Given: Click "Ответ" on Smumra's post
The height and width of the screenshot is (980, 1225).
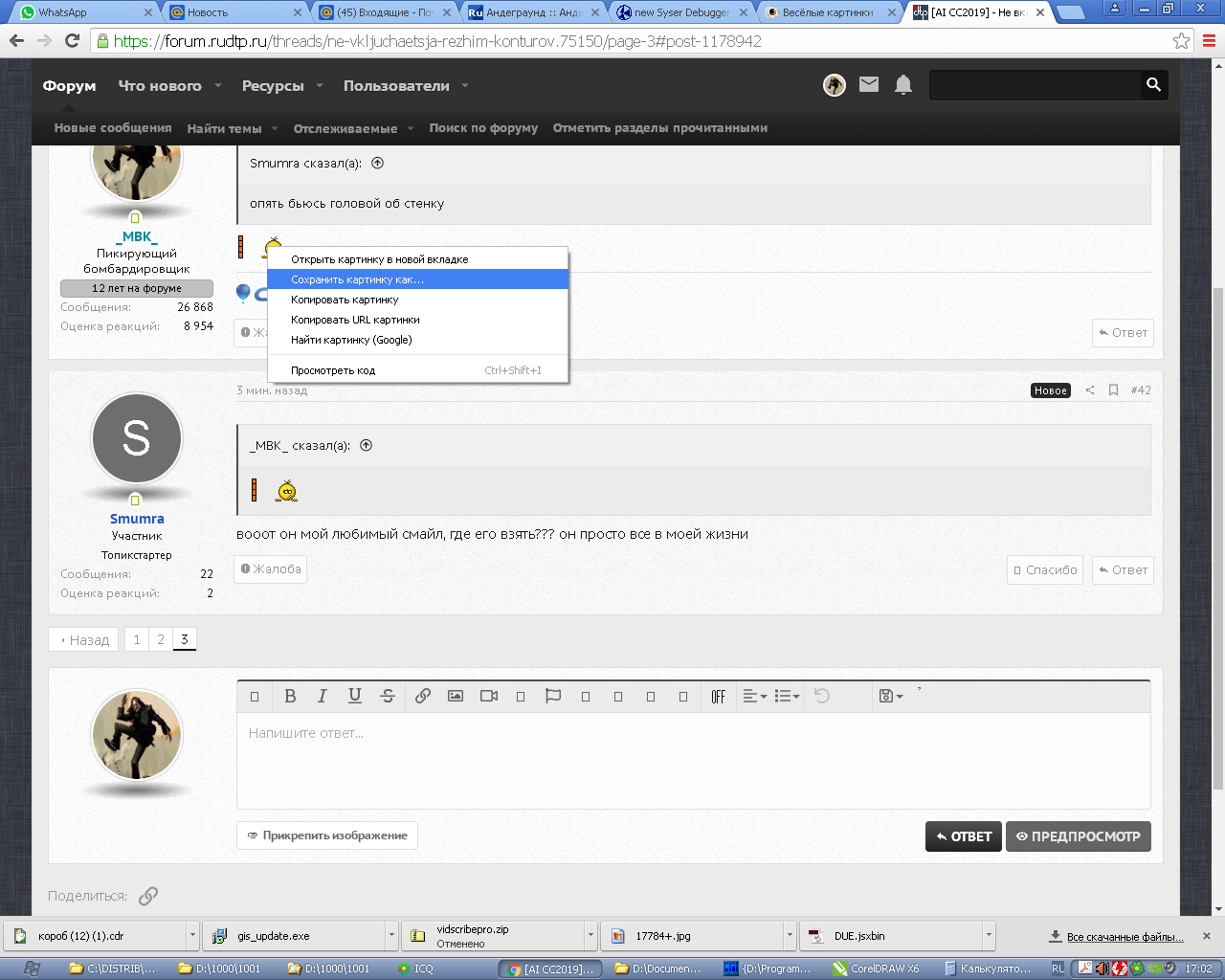Looking at the screenshot, I should click(1124, 570).
